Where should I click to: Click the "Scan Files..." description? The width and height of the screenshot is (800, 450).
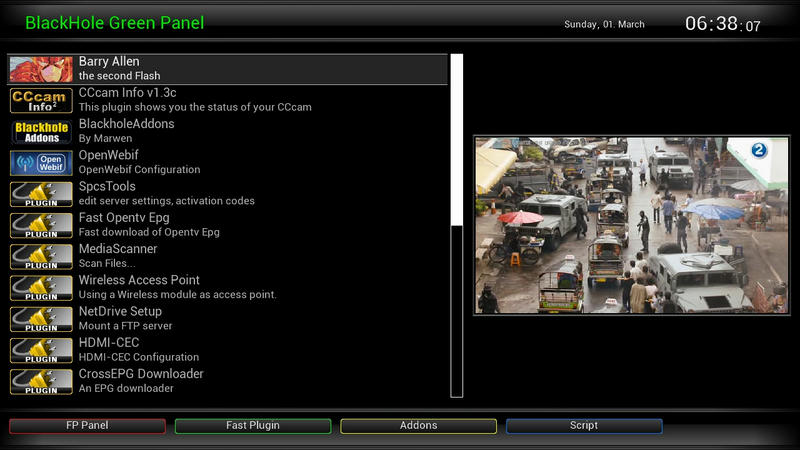click(107, 263)
